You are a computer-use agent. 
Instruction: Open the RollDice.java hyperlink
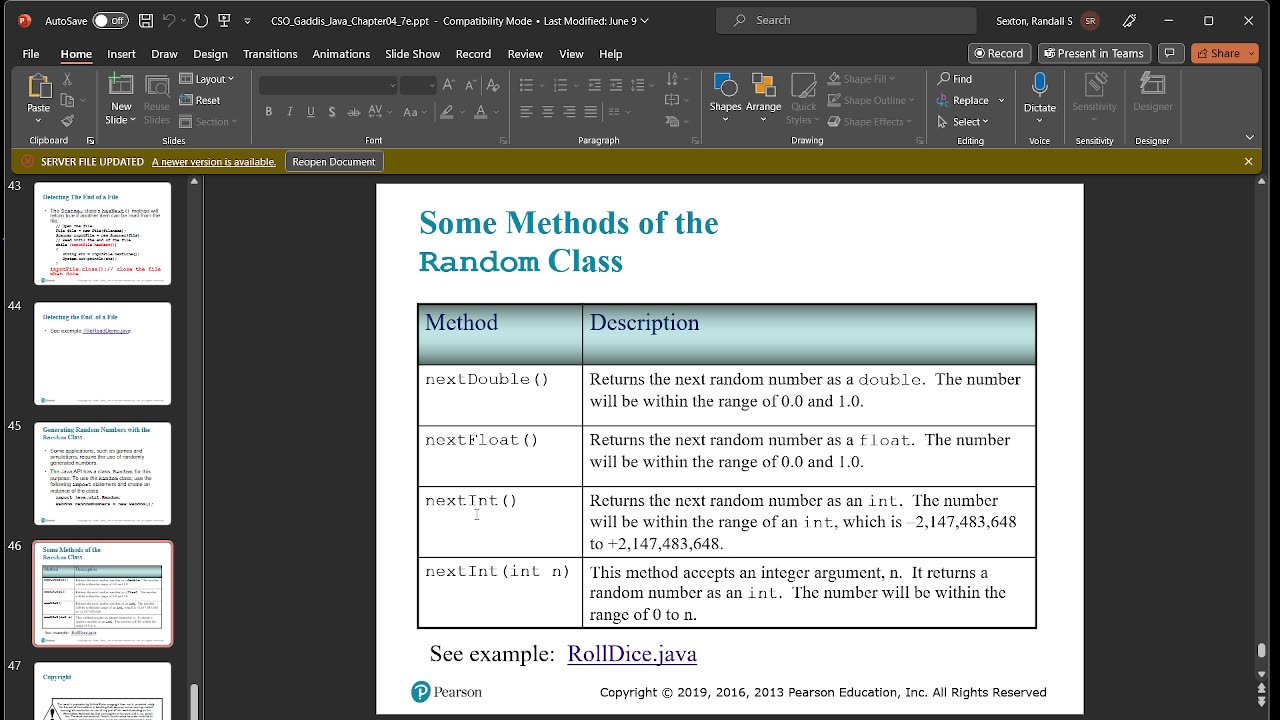point(632,654)
